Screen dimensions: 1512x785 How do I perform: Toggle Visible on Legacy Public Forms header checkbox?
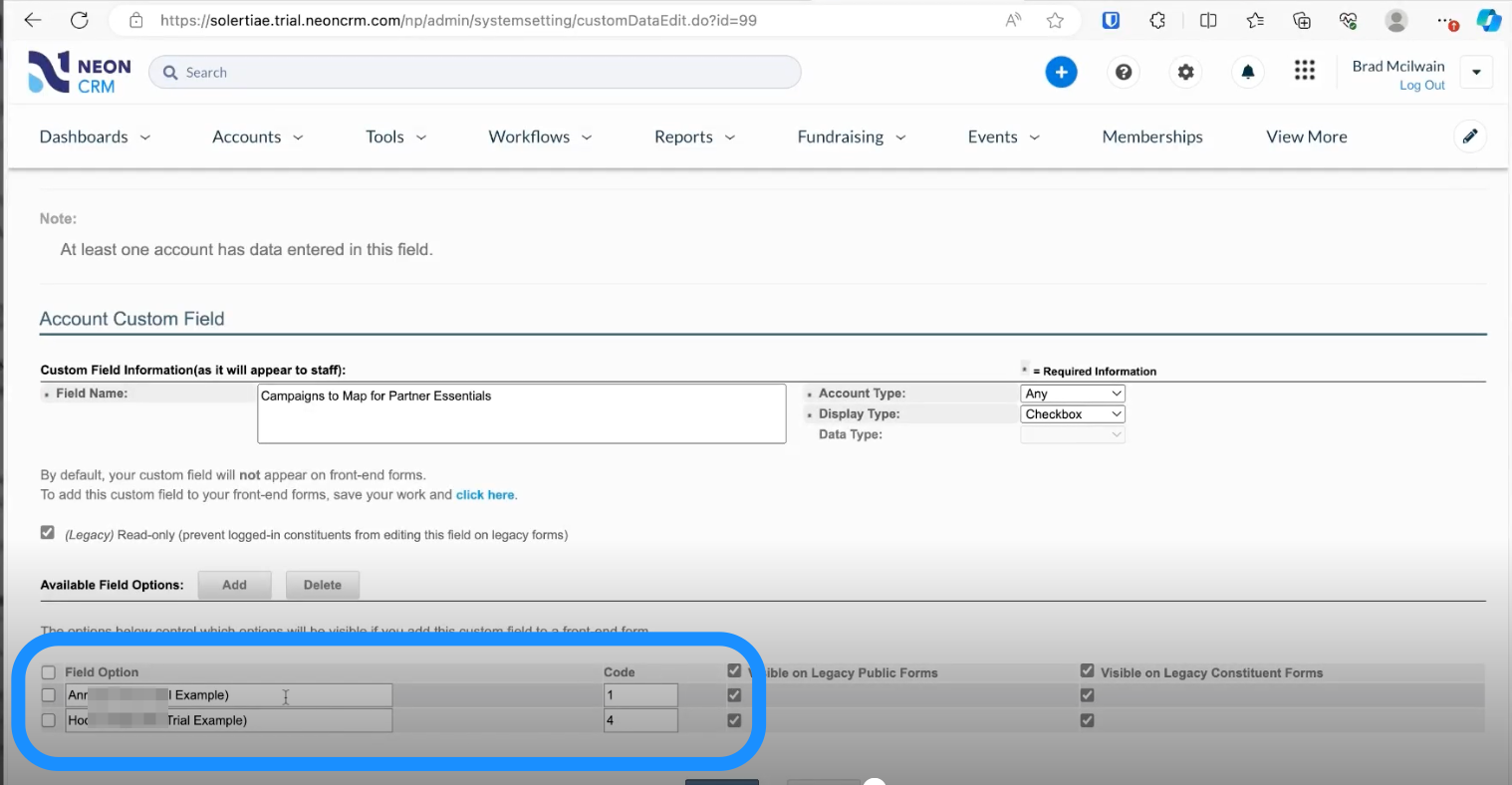(x=734, y=670)
